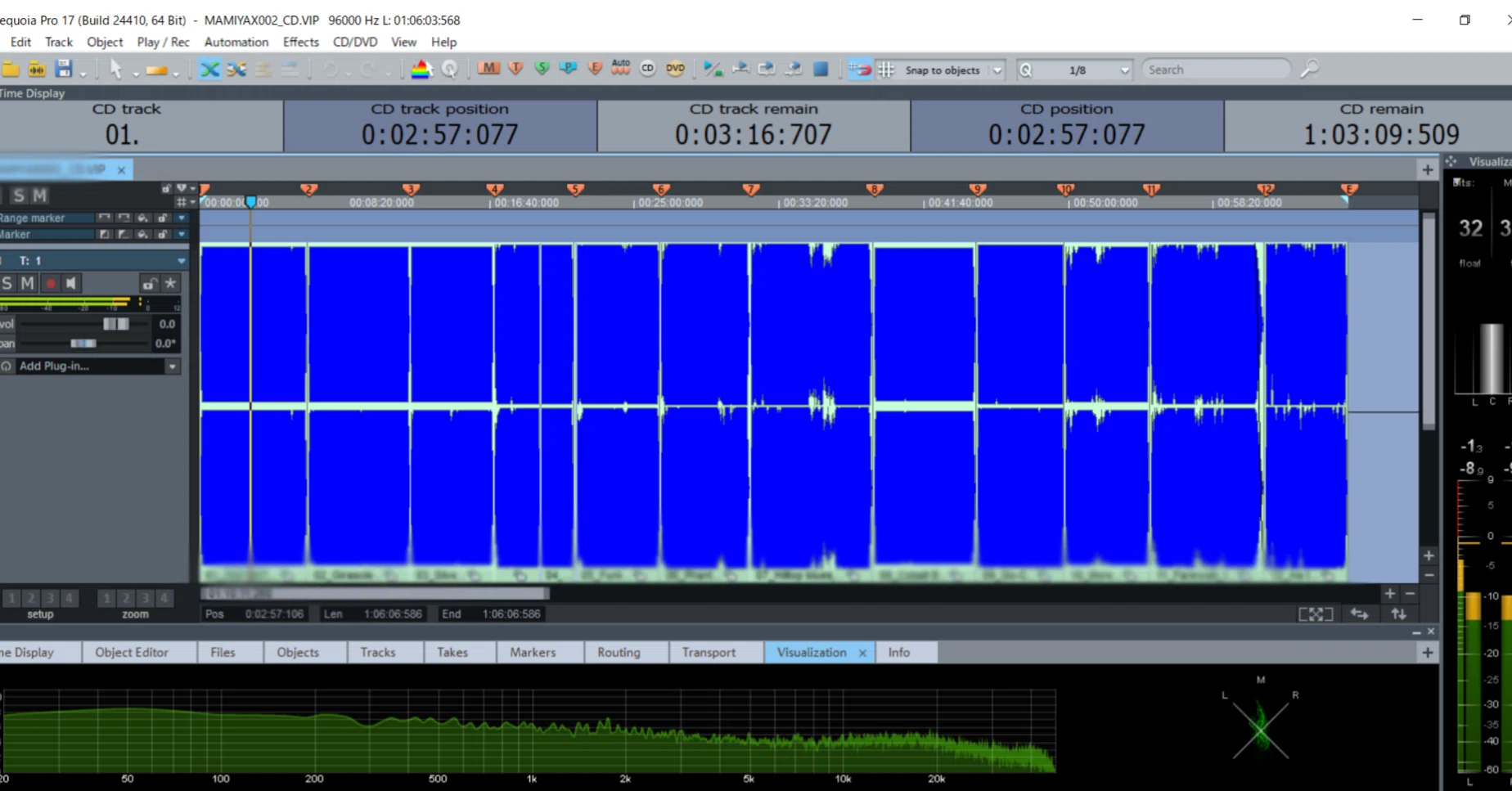Set a CD end marker (E)

click(595, 69)
